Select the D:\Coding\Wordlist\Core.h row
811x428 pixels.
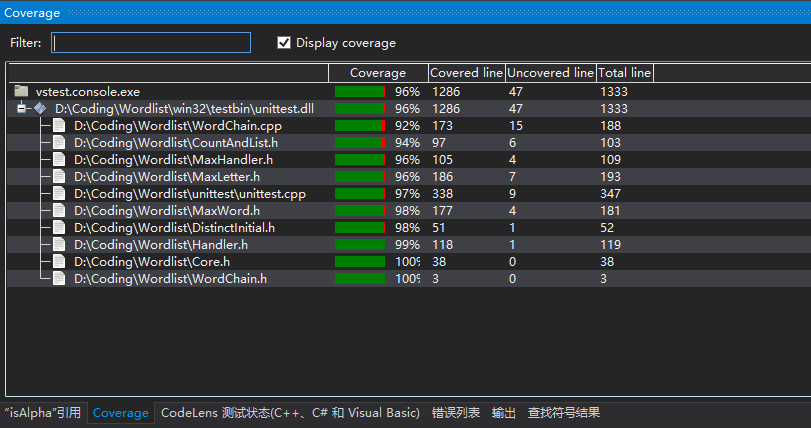[x=409, y=262]
